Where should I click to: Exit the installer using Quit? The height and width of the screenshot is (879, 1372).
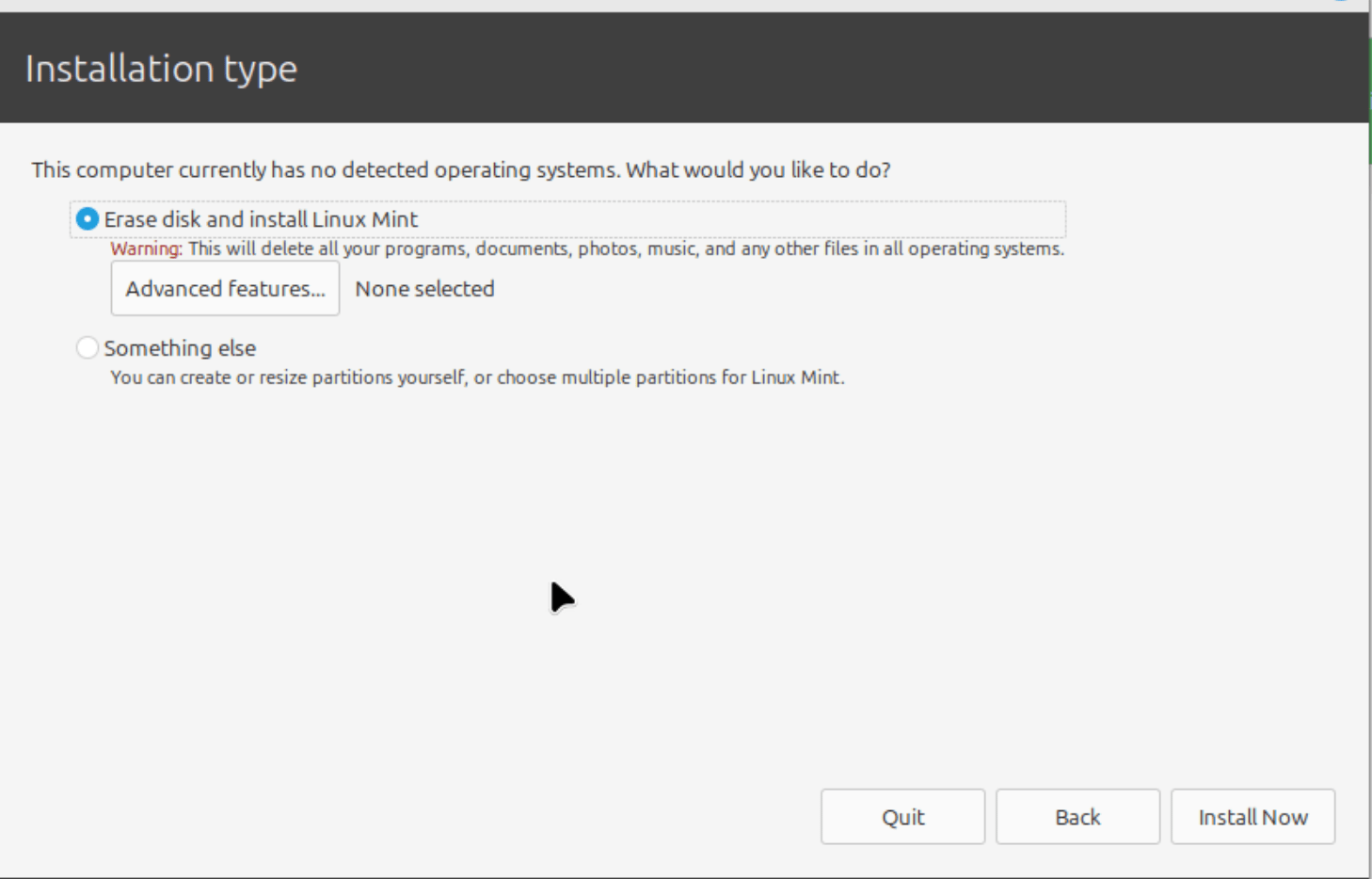click(901, 816)
